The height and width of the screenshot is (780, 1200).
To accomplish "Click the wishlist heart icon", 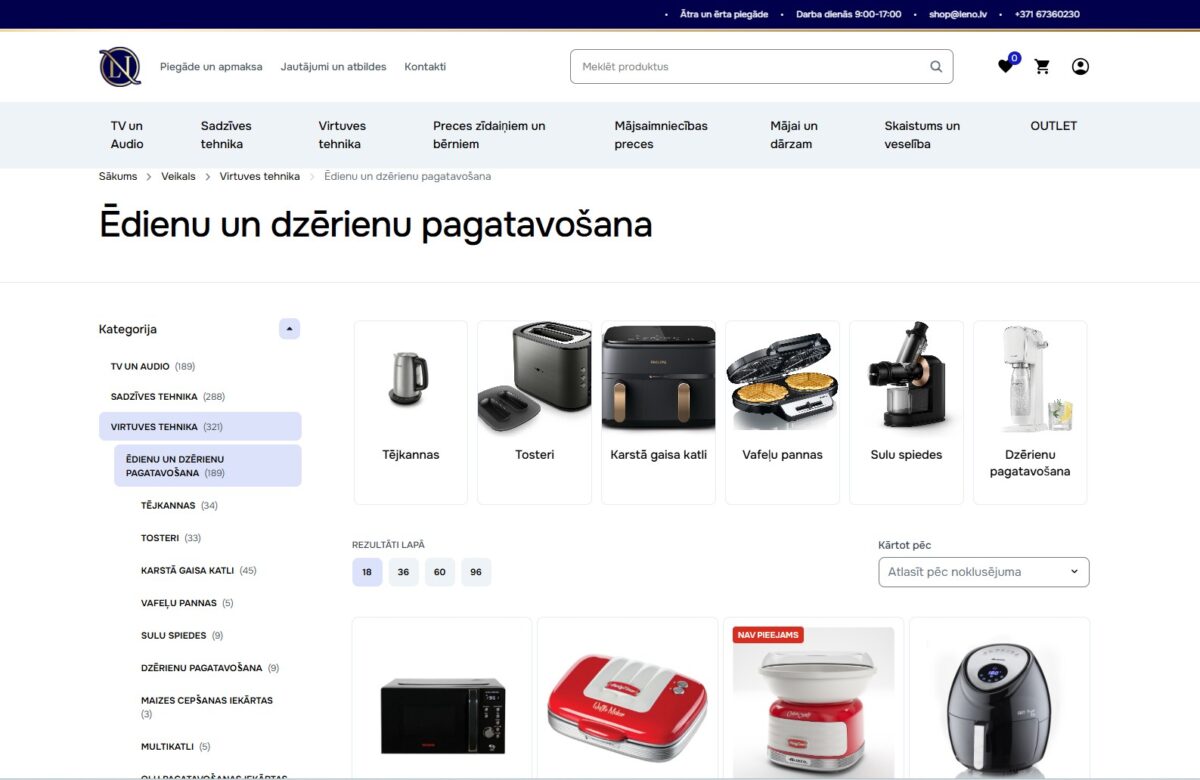I will coord(1005,66).
